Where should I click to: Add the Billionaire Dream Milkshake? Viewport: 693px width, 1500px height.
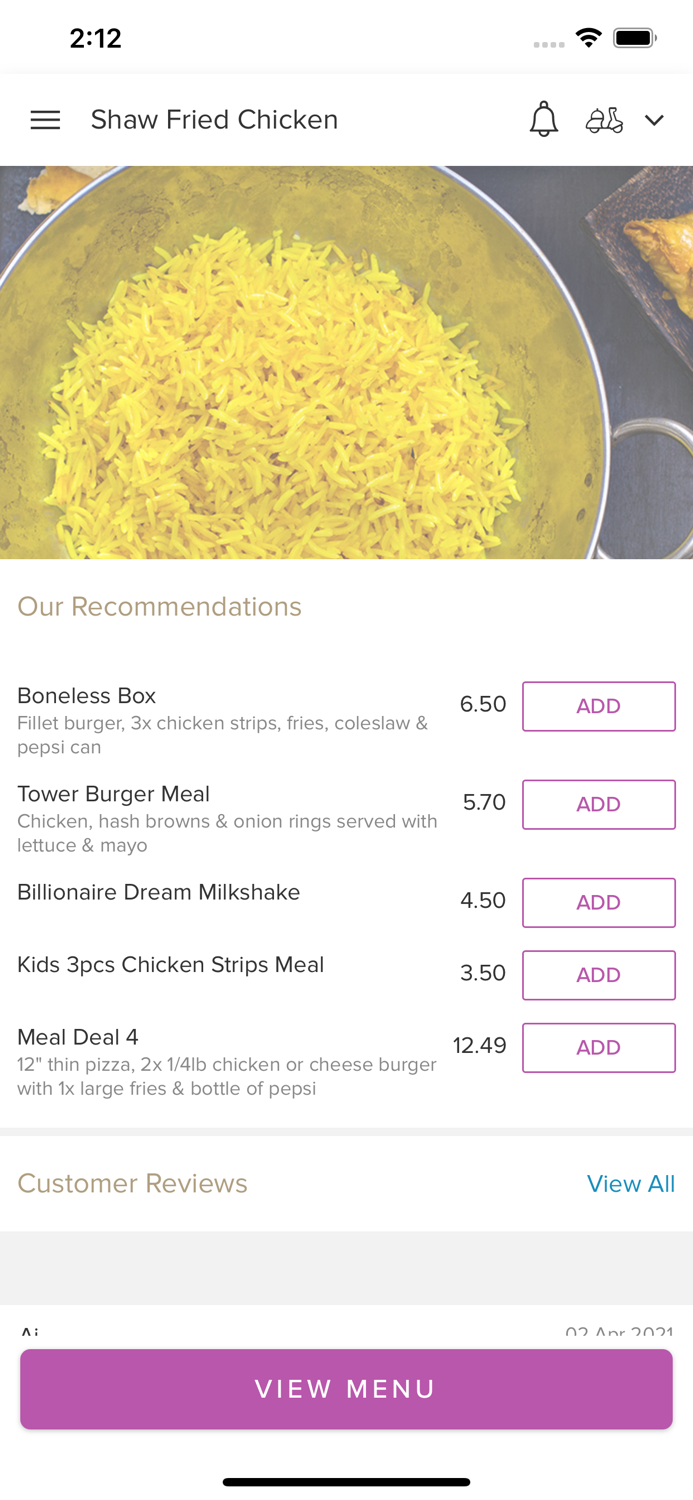coord(598,902)
